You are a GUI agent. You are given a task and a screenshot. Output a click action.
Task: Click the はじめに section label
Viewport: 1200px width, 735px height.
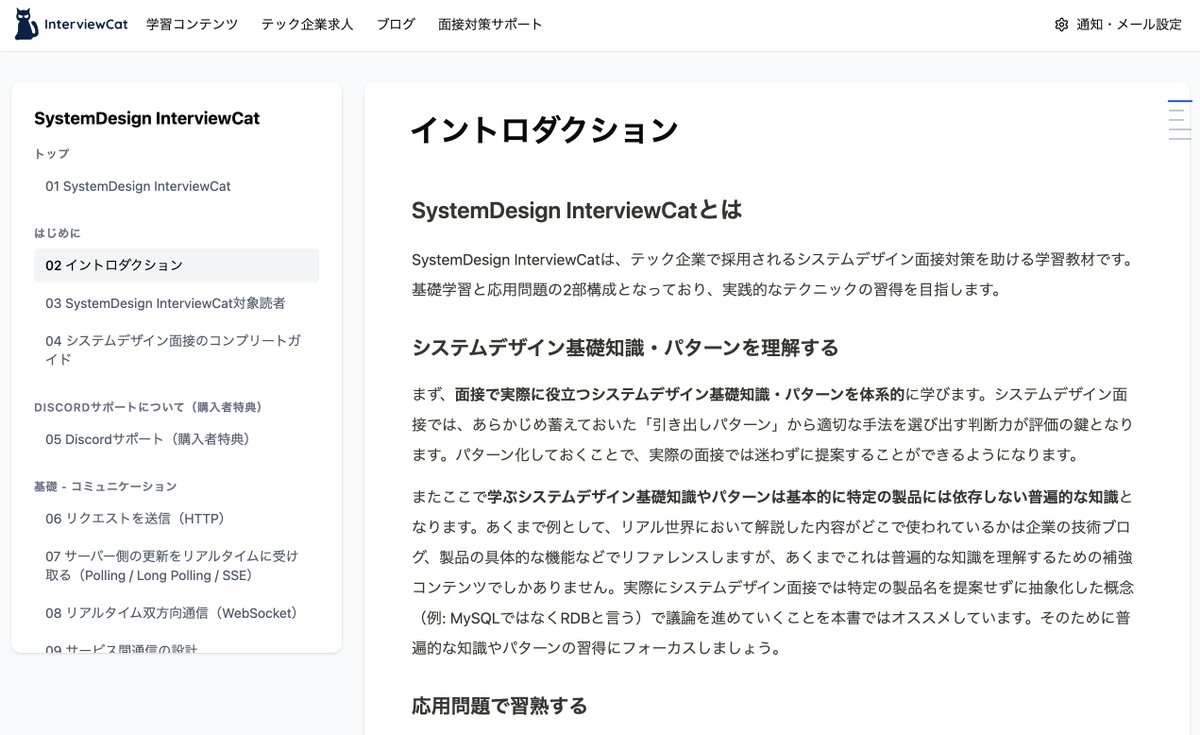click(x=57, y=233)
